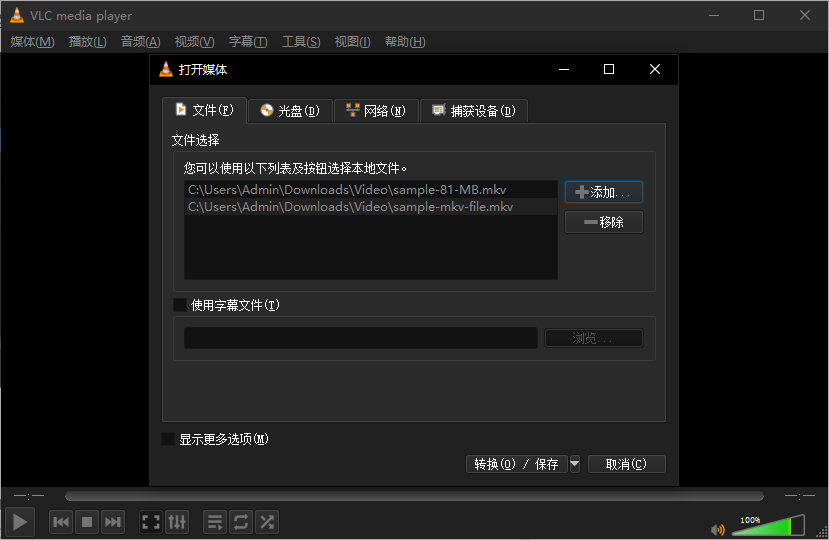
Task: Mute audio via speaker icon
Action: (717, 529)
